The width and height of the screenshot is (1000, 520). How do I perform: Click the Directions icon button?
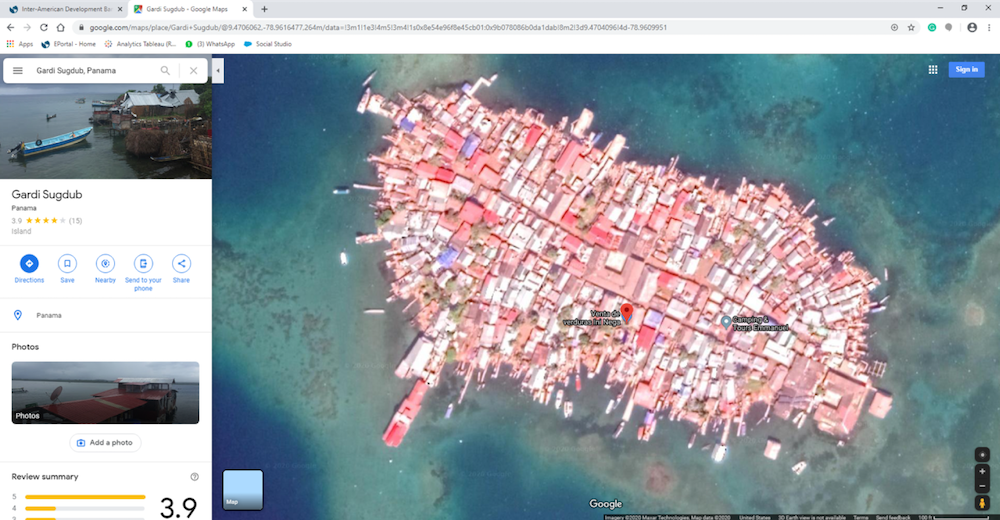29,264
